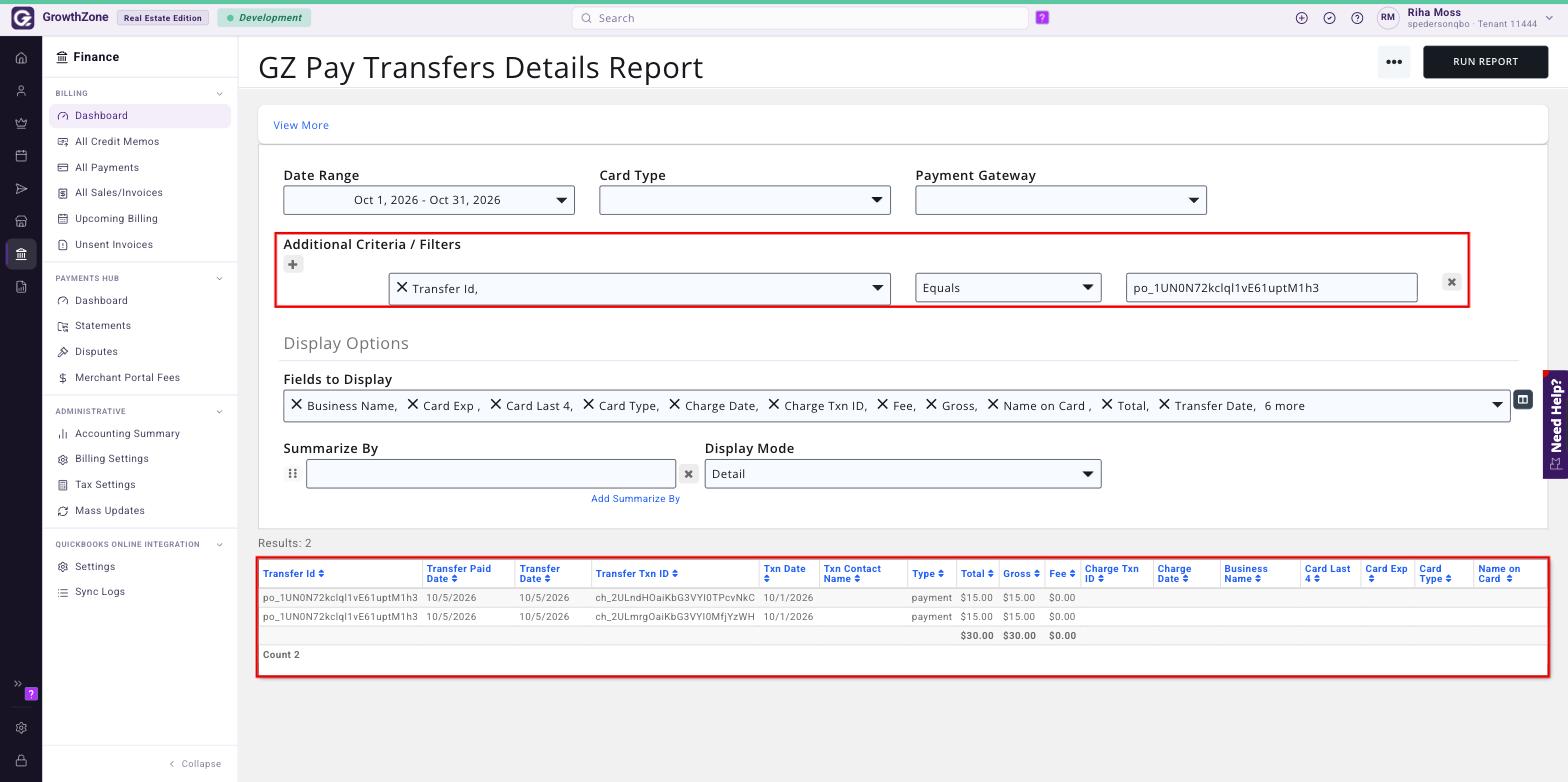Screen dimensions: 1568x782
Task: Select the Finance bank icon in left rail
Action: pyautogui.click(x=21, y=254)
